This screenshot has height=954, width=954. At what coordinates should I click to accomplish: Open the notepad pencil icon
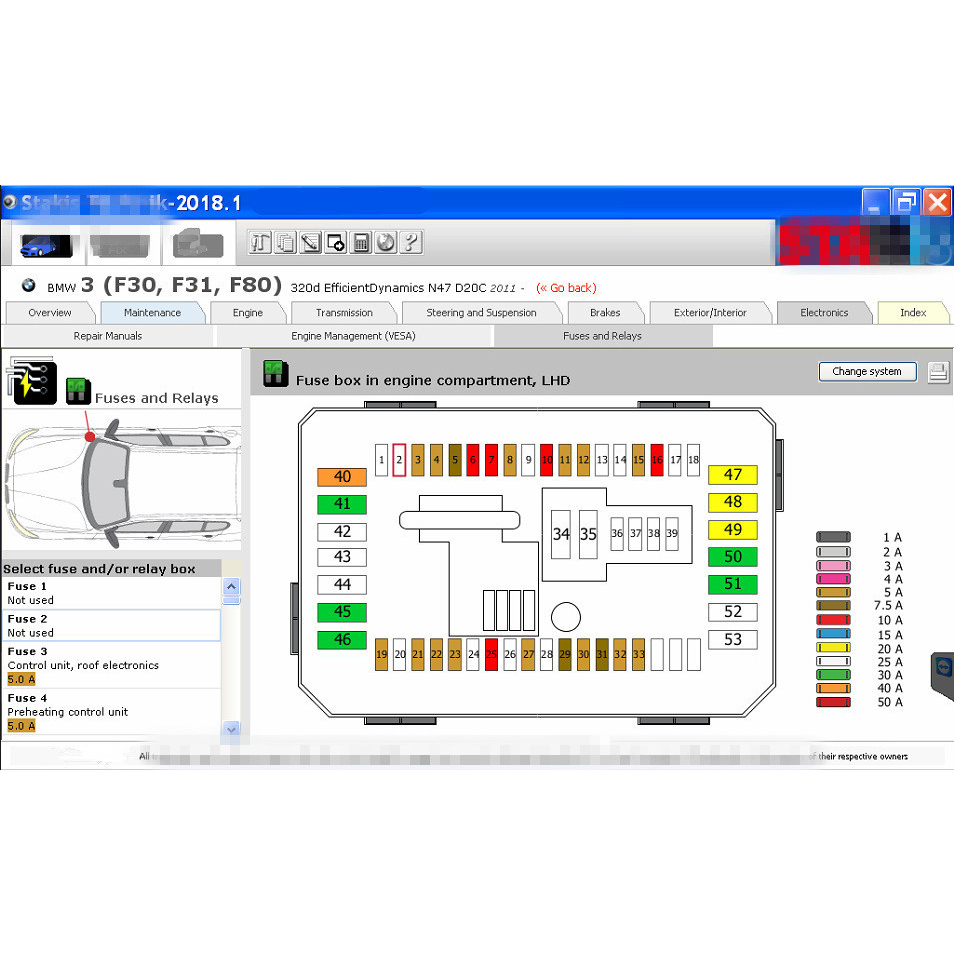tap(310, 243)
